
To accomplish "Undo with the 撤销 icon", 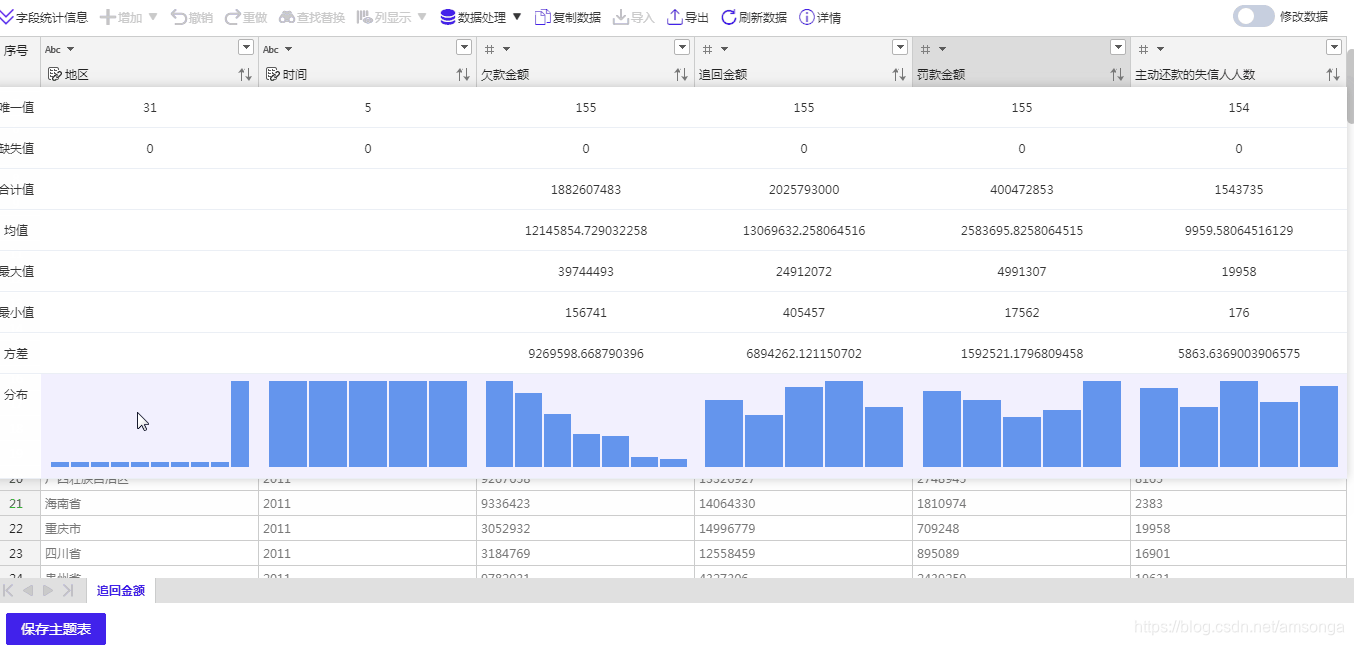I will pos(179,17).
